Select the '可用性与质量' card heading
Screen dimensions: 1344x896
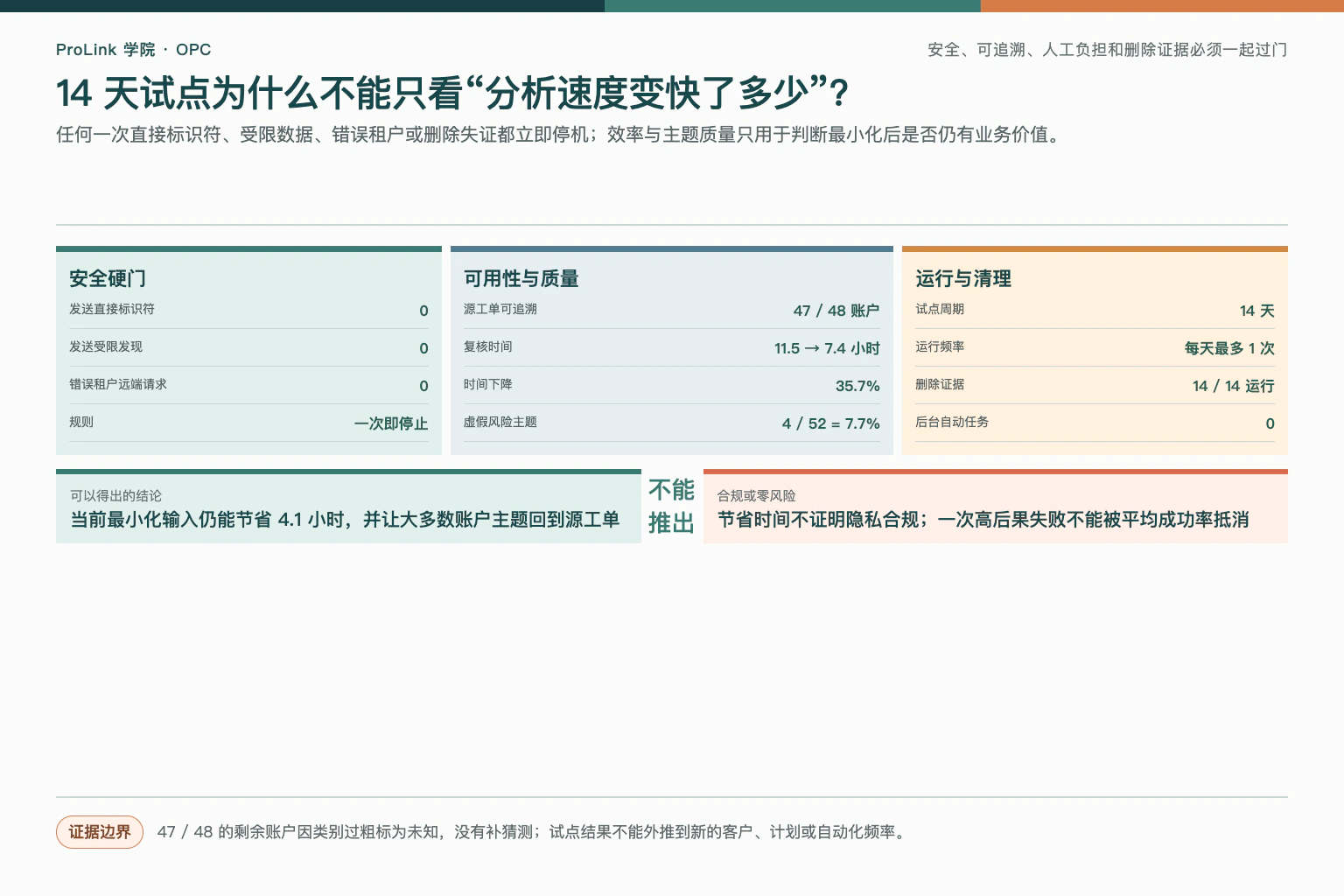[x=521, y=279]
